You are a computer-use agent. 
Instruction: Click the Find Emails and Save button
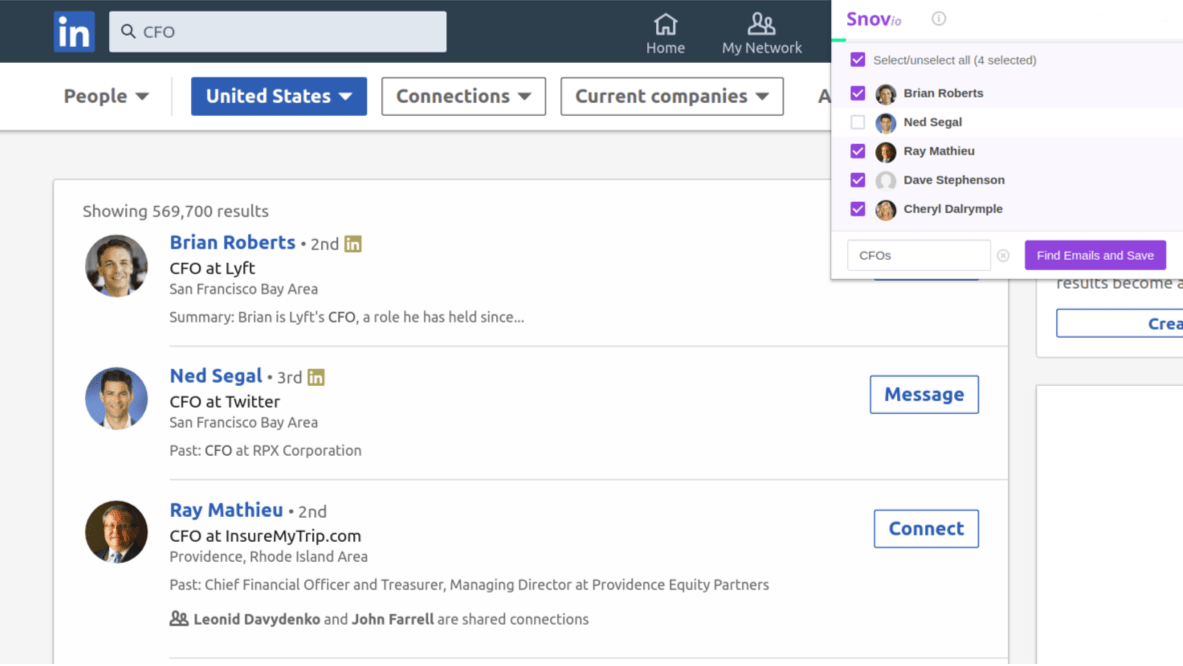coord(1095,255)
